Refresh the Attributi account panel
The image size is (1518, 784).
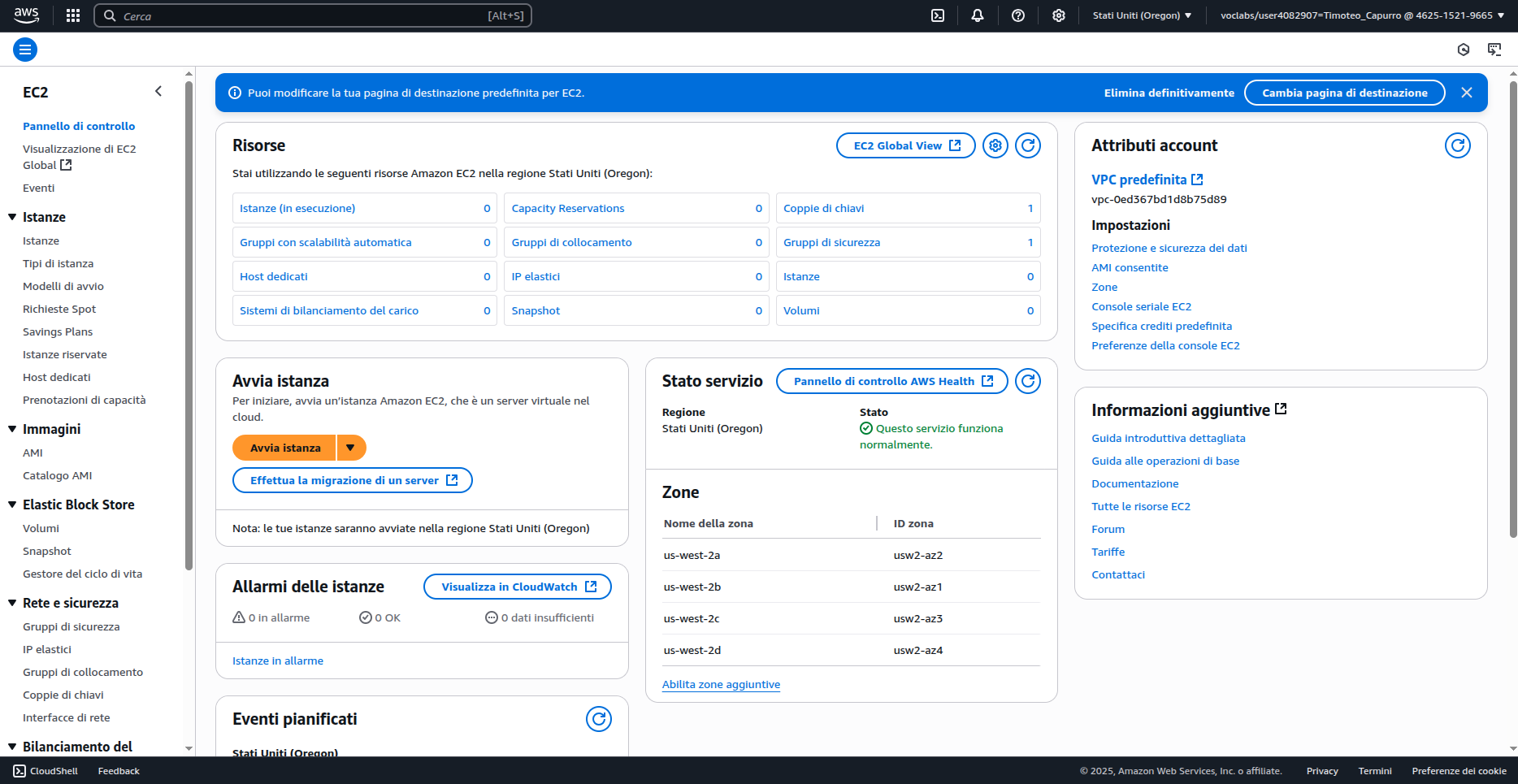(1458, 145)
